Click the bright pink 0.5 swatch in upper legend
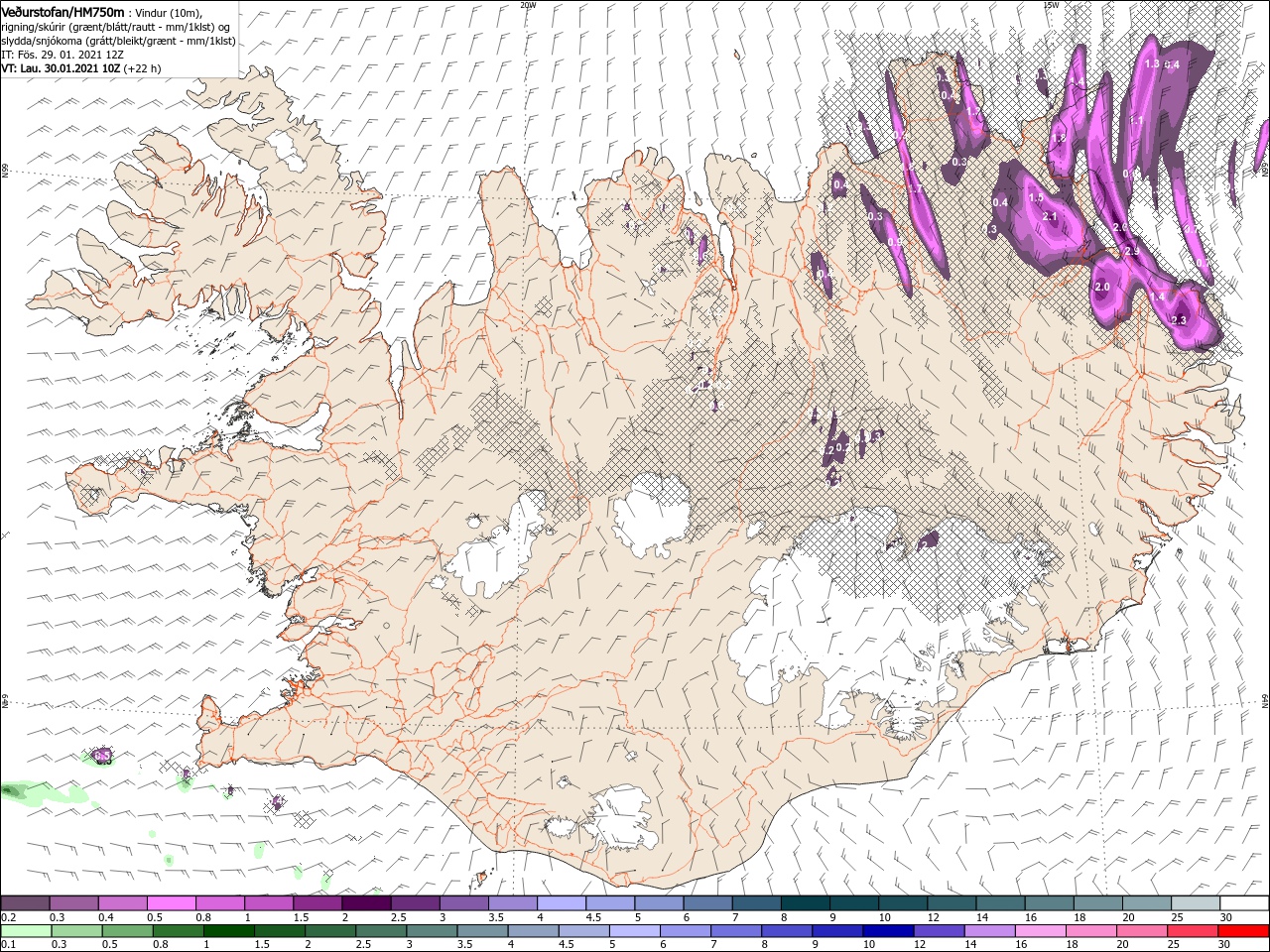This screenshot has height=952, width=1270. tap(172, 903)
